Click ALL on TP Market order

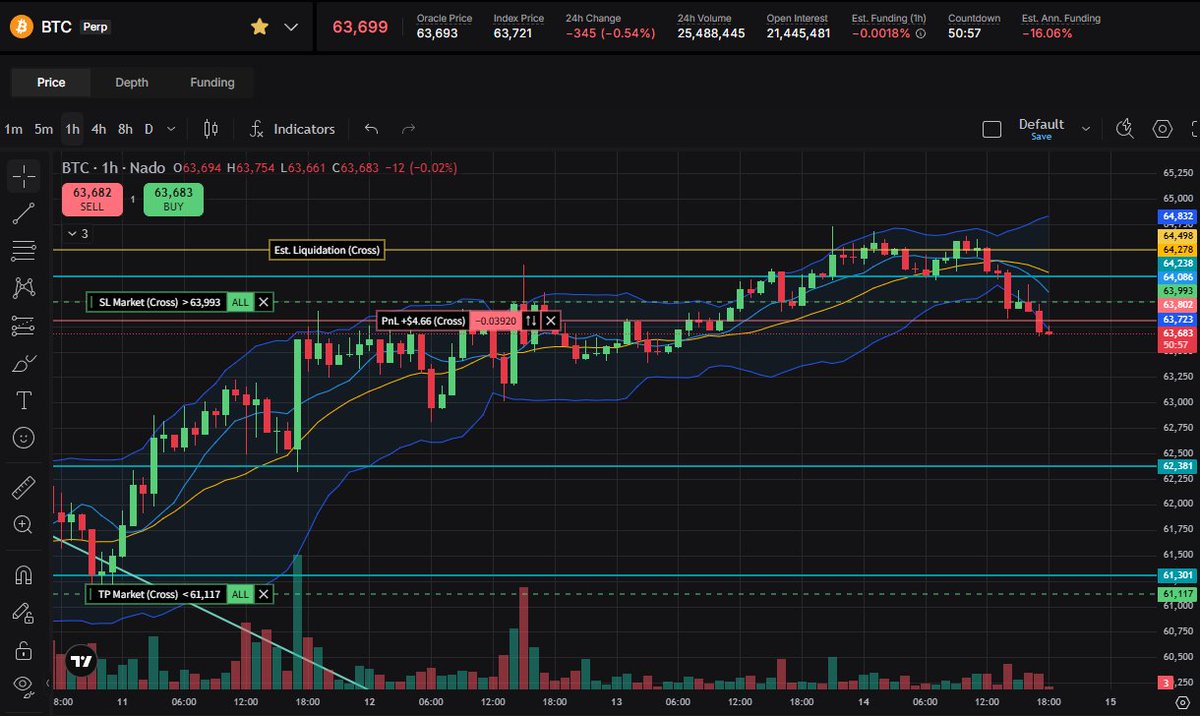point(240,594)
